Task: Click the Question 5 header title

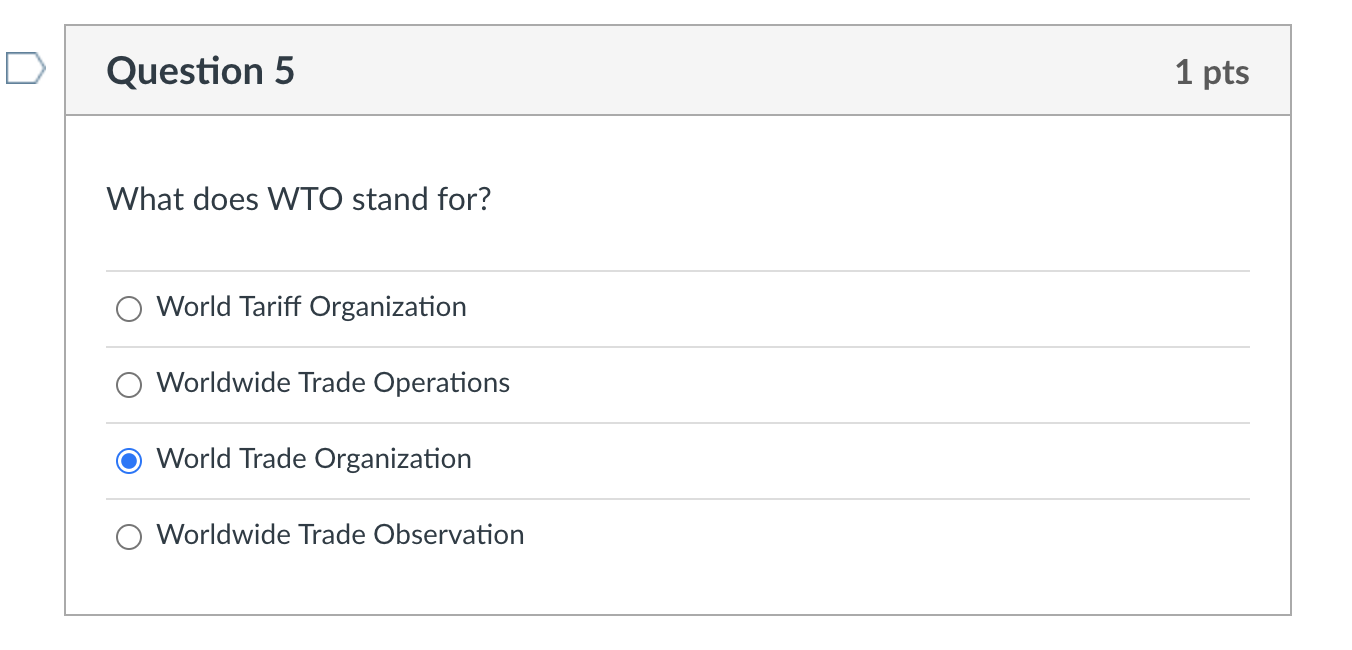Action: 199,71
